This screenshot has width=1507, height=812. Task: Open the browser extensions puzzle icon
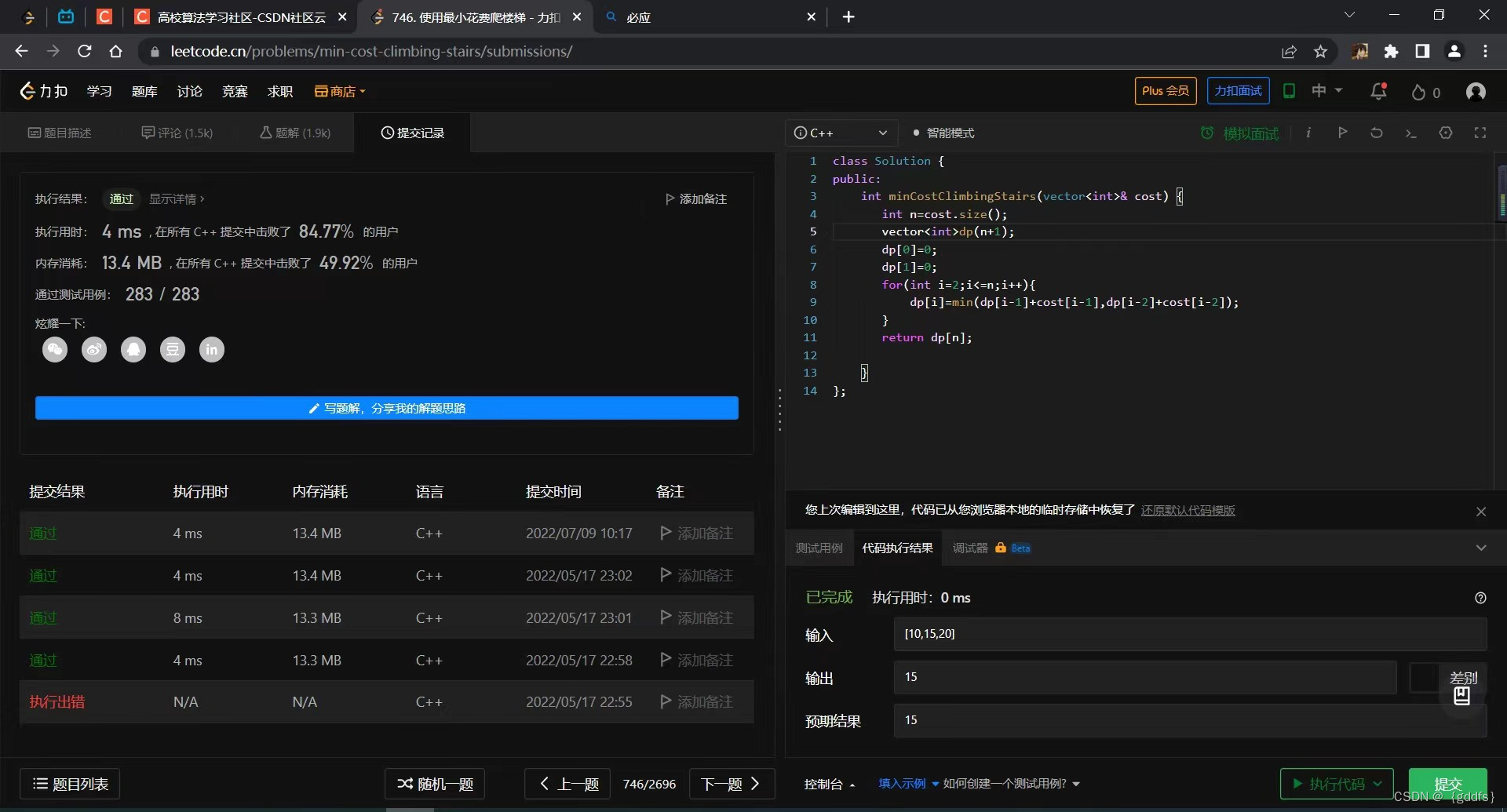pos(1391,51)
